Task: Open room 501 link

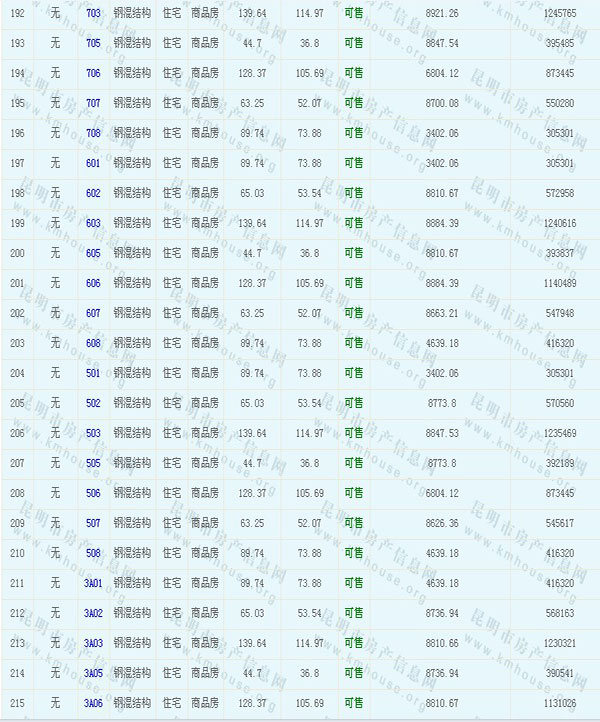Action: [93, 373]
